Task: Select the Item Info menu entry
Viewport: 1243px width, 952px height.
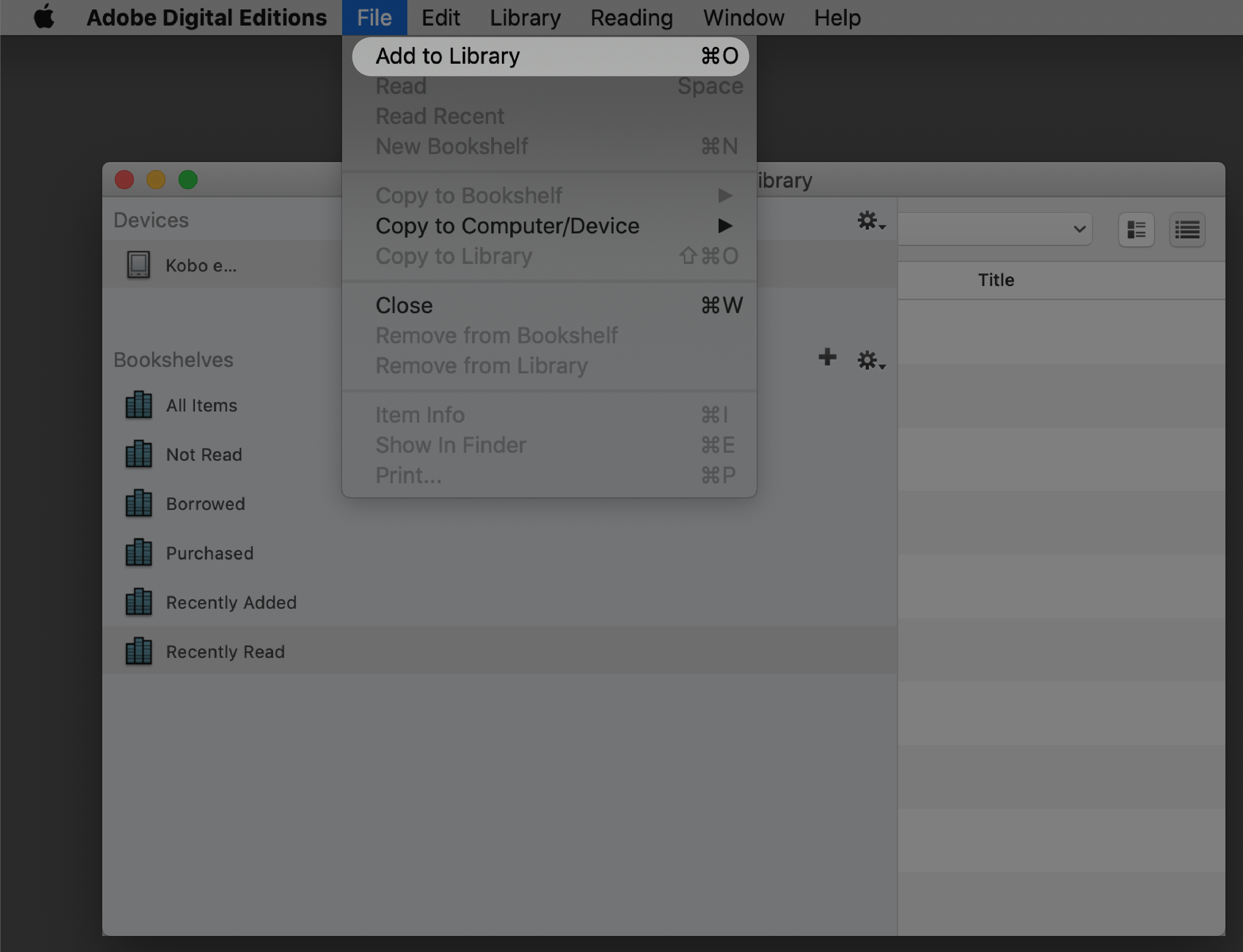Action: [419, 414]
